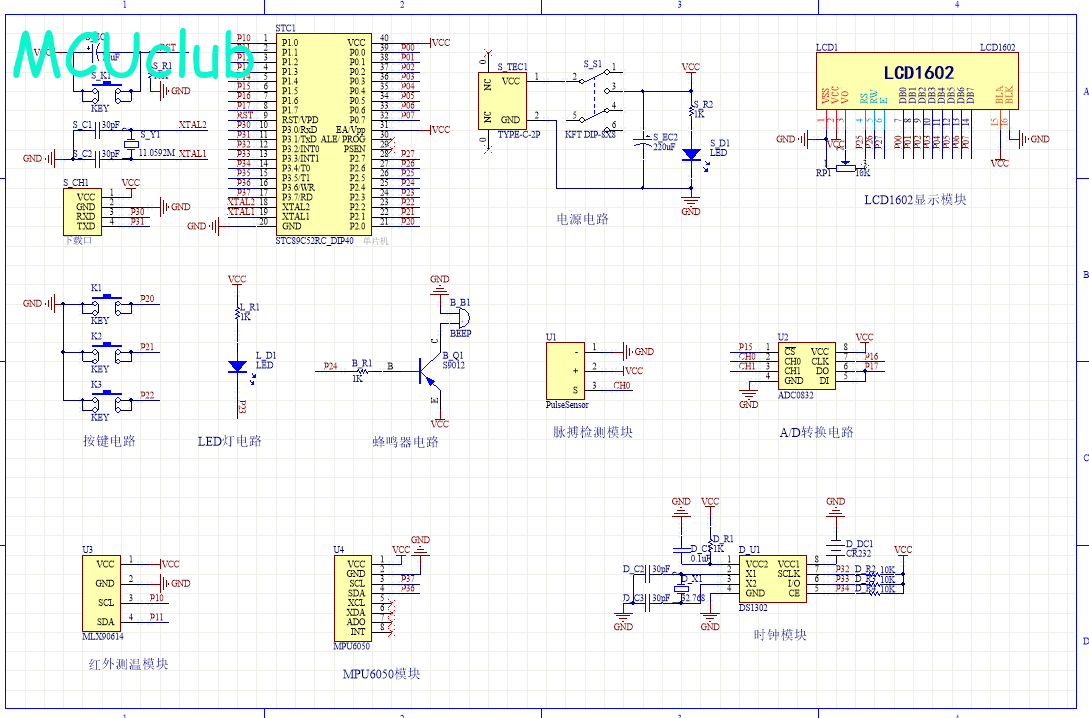
Task: Click the K1 pushbutton key symbol
Action: pos(107,303)
